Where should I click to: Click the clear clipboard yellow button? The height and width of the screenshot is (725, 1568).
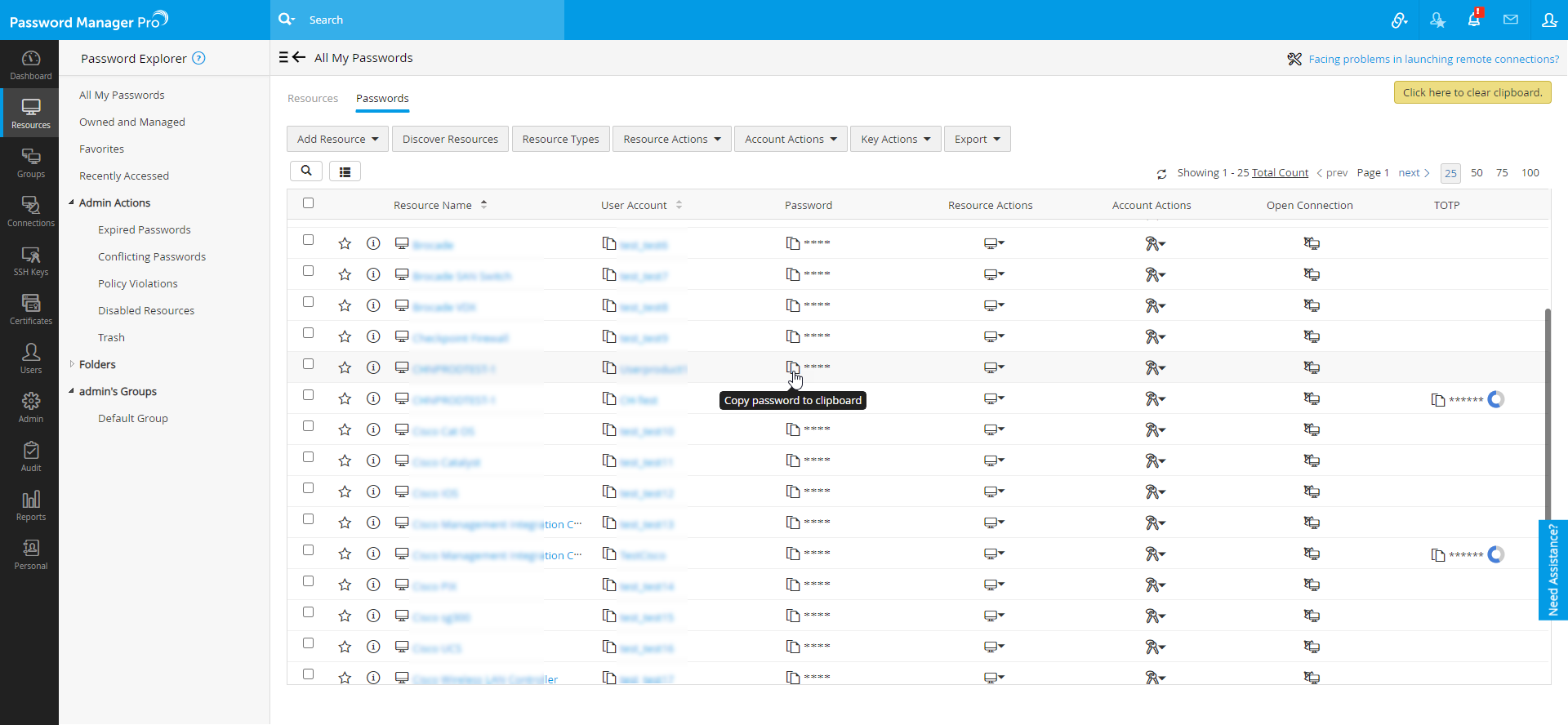[x=1472, y=92]
